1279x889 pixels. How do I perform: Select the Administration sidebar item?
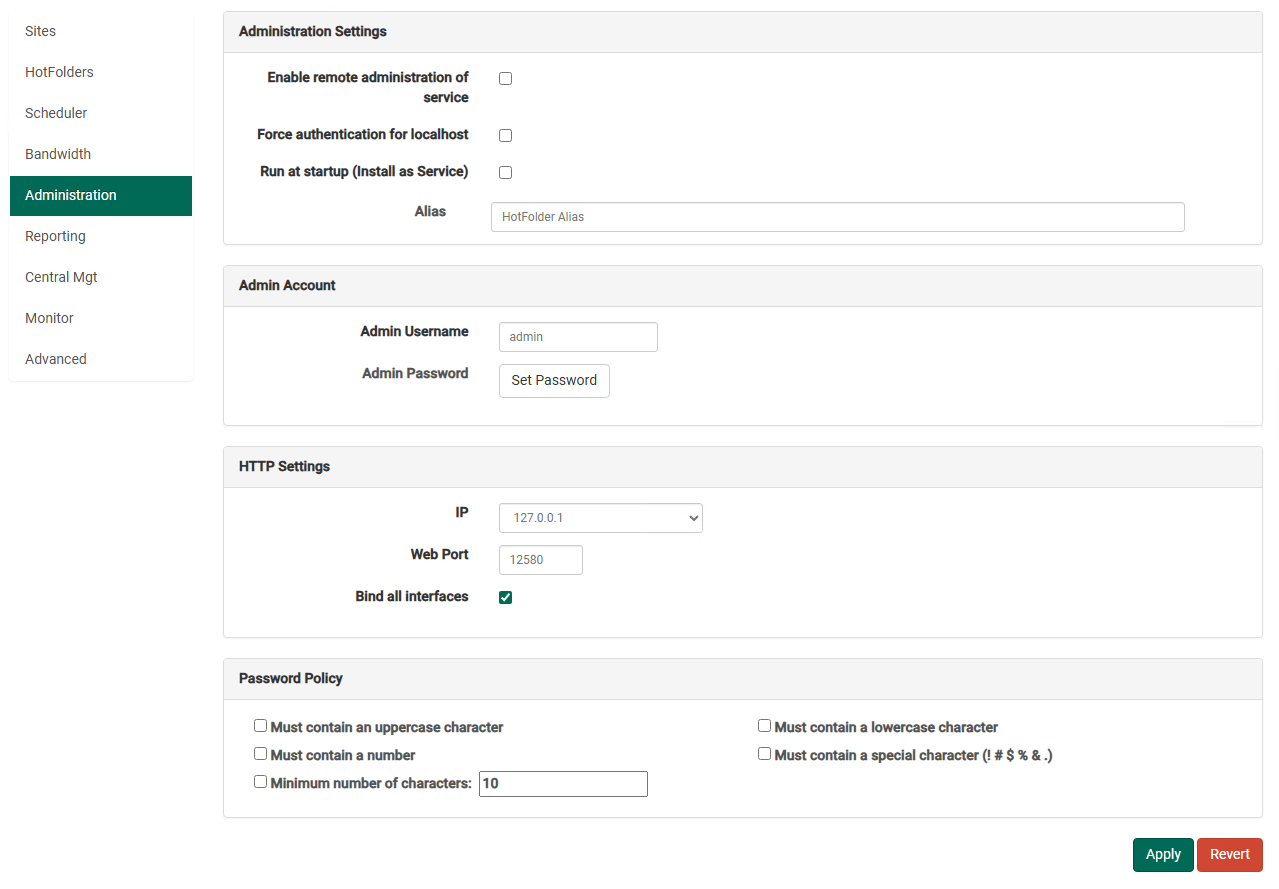click(101, 195)
